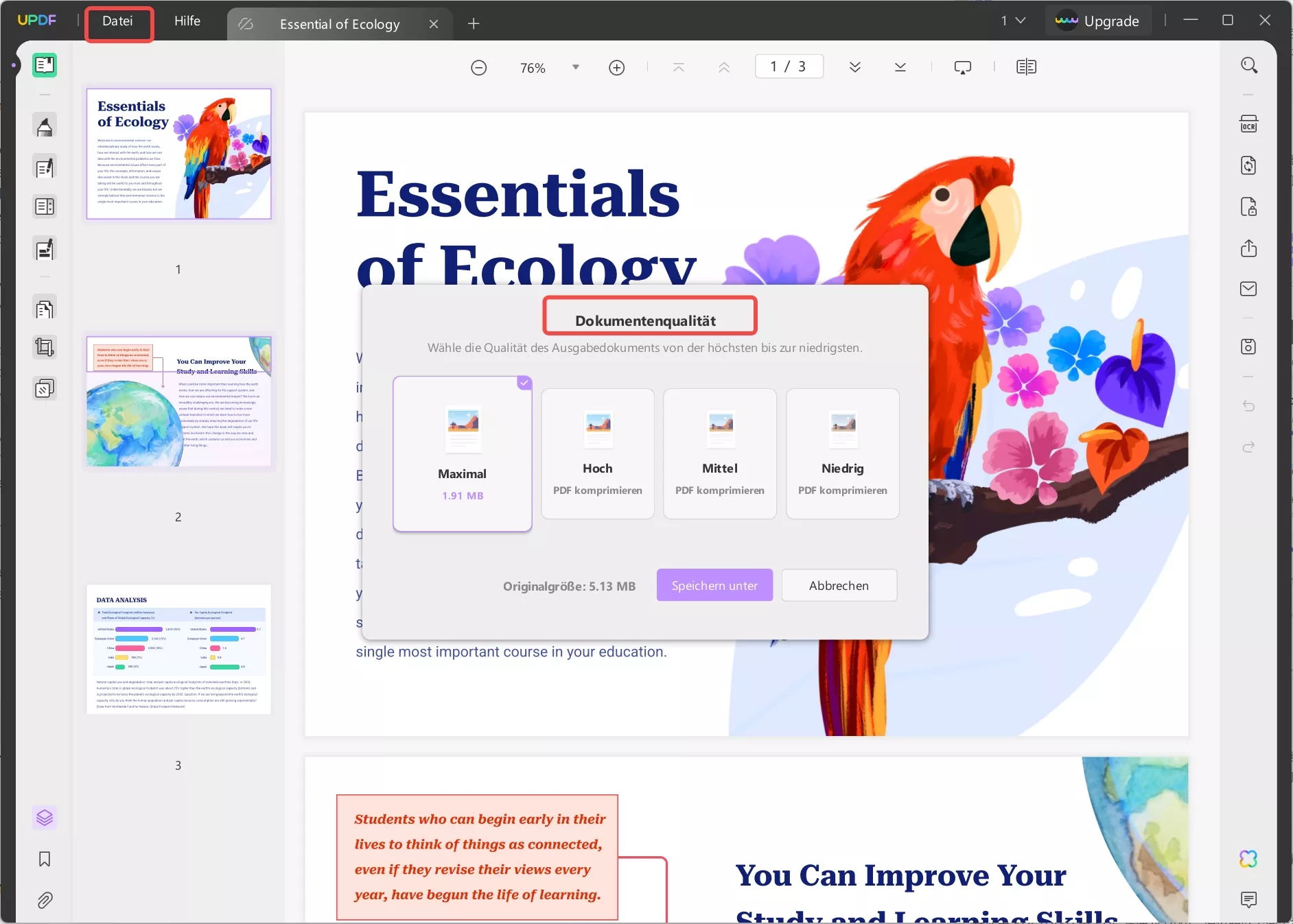Viewport: 1293px width, 924px height.
Task: Open the Attachments paperclip panel
Action: tap(45, 900)
